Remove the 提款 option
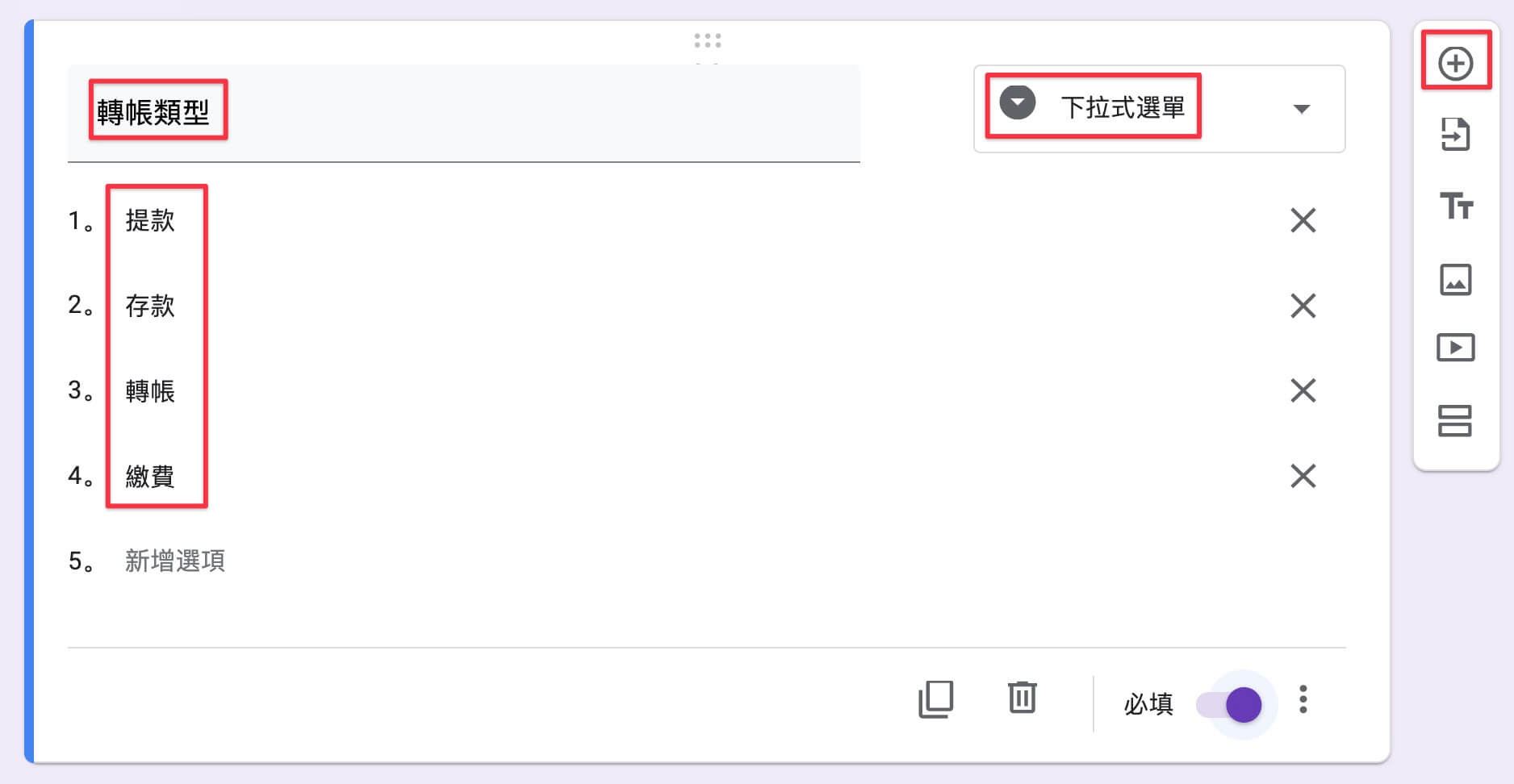This screenshot has width=1514, height=784. pos(1303,220)
